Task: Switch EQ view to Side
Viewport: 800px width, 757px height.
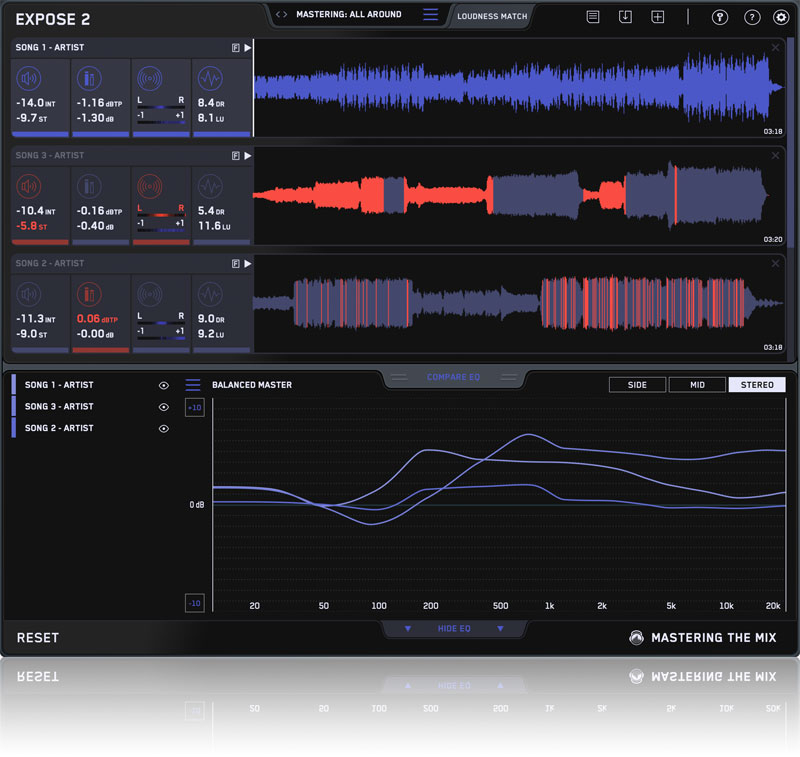Action: (x=637, y=385)
